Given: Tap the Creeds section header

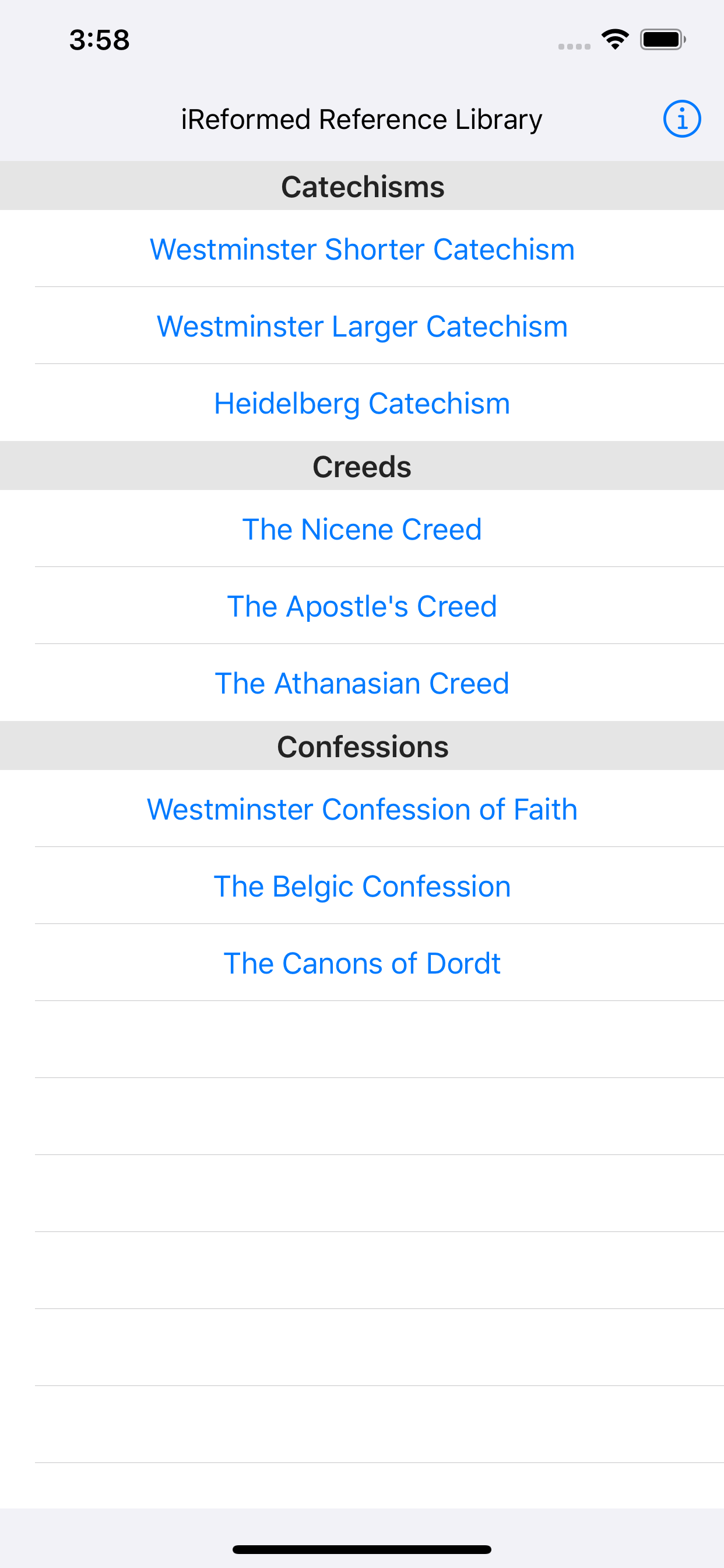Looking at the screenshot, I should click(x=362, y=466).
